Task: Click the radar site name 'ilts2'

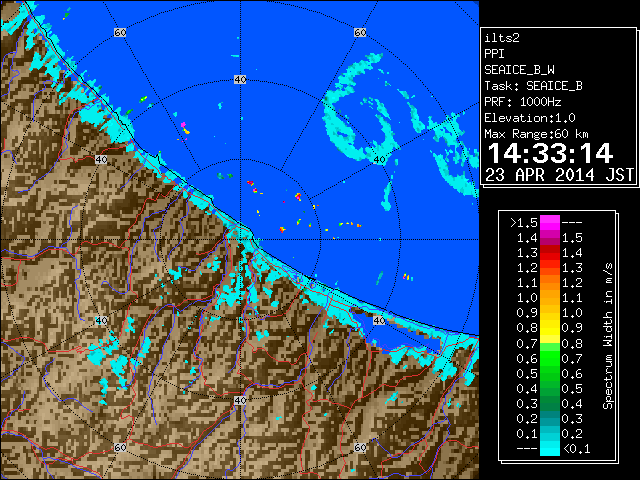Action: coord(502,38)
